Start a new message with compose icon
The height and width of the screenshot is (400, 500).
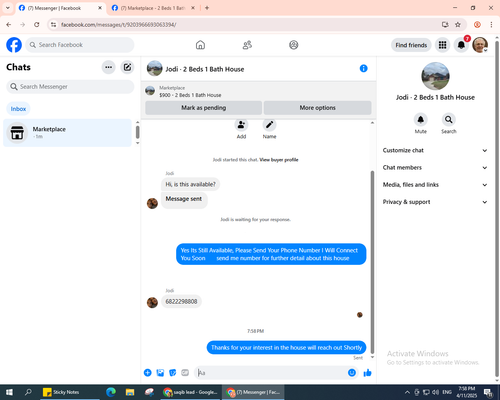tap(127, 67)
